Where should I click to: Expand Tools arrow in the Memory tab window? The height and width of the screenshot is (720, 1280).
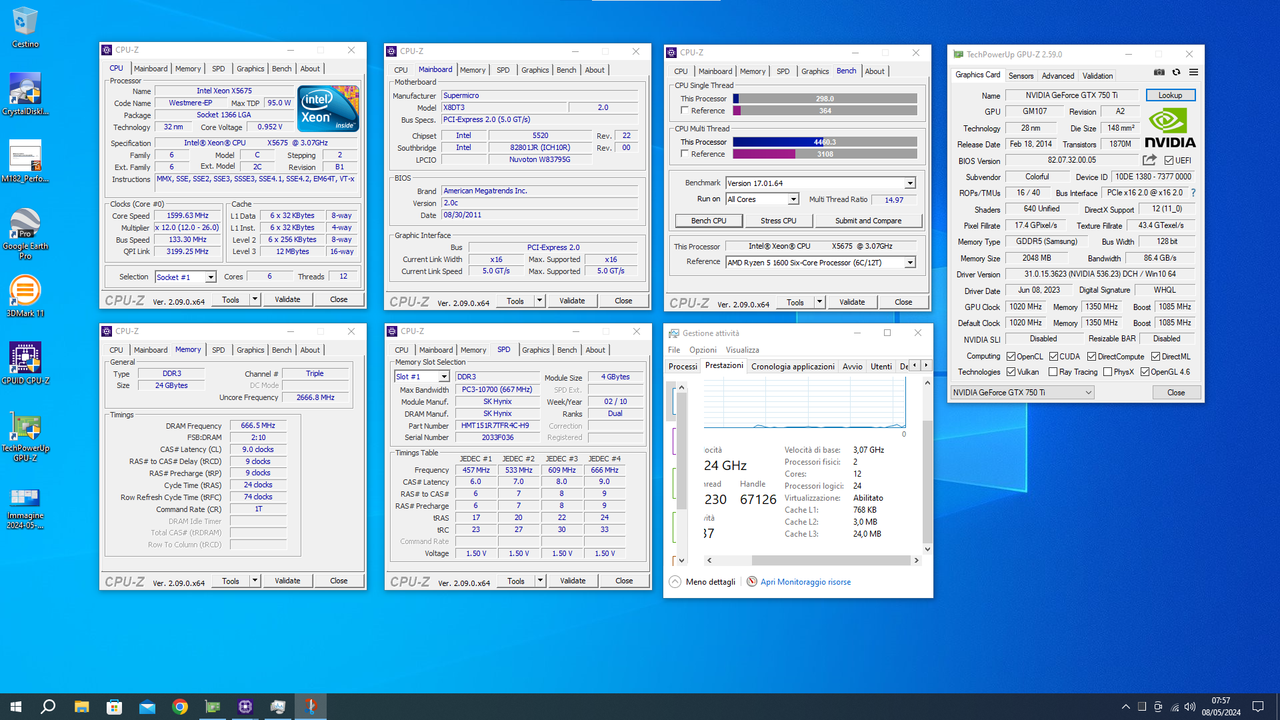click(255, 581)
